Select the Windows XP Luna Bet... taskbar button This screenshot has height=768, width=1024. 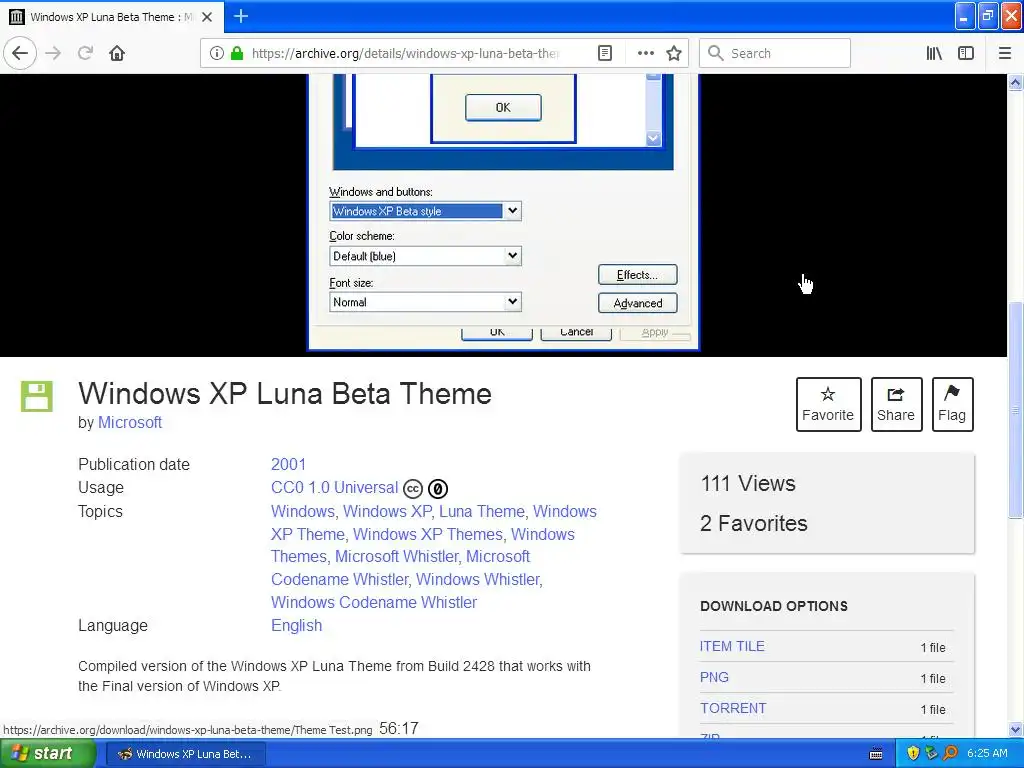(x=185, y=754)
